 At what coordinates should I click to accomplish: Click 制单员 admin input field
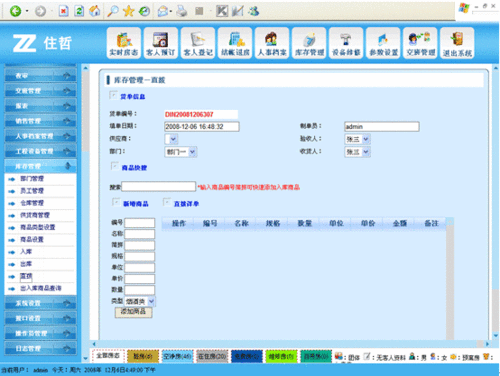coord(382,126)
